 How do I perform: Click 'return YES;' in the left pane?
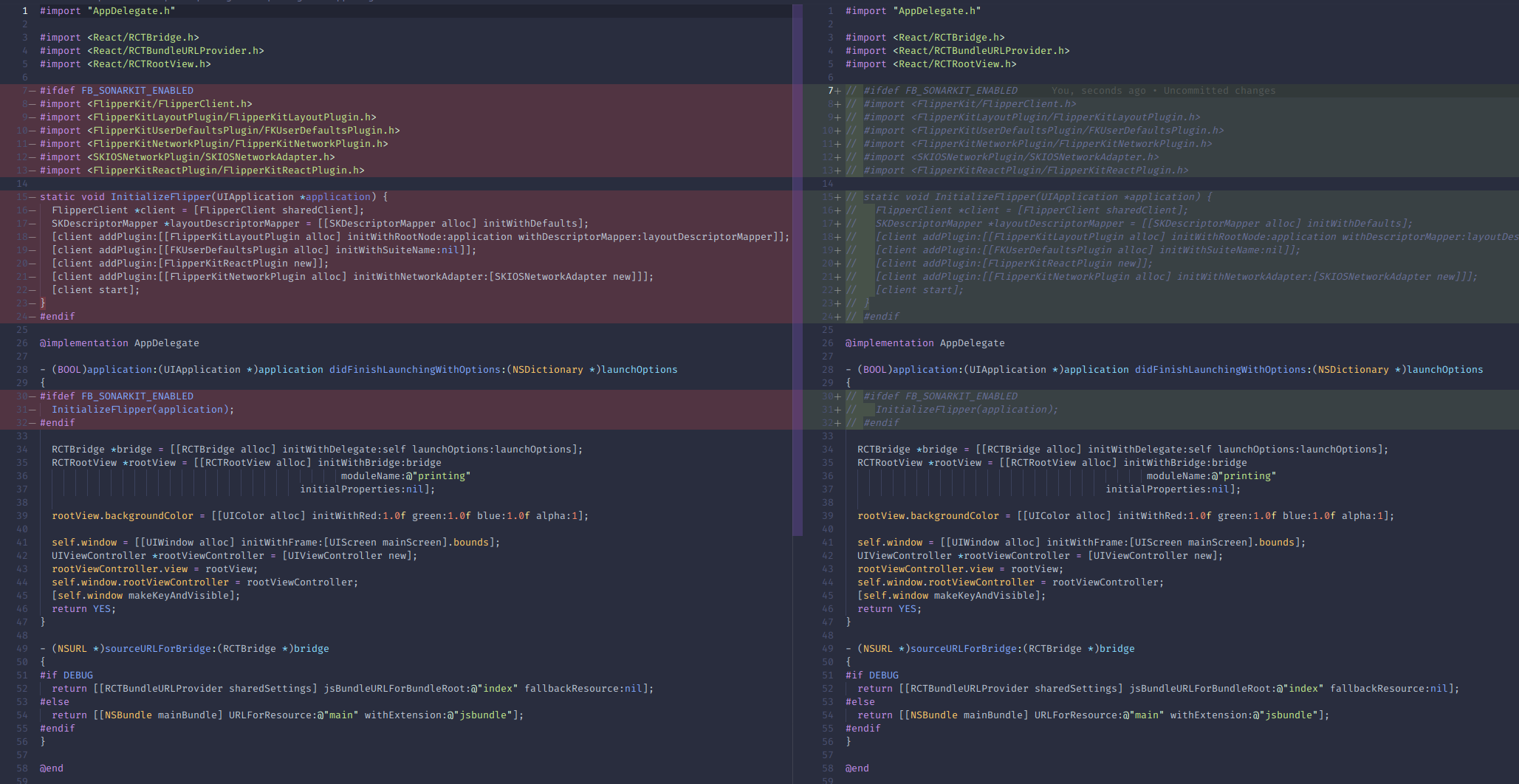(x=84, y=609)
